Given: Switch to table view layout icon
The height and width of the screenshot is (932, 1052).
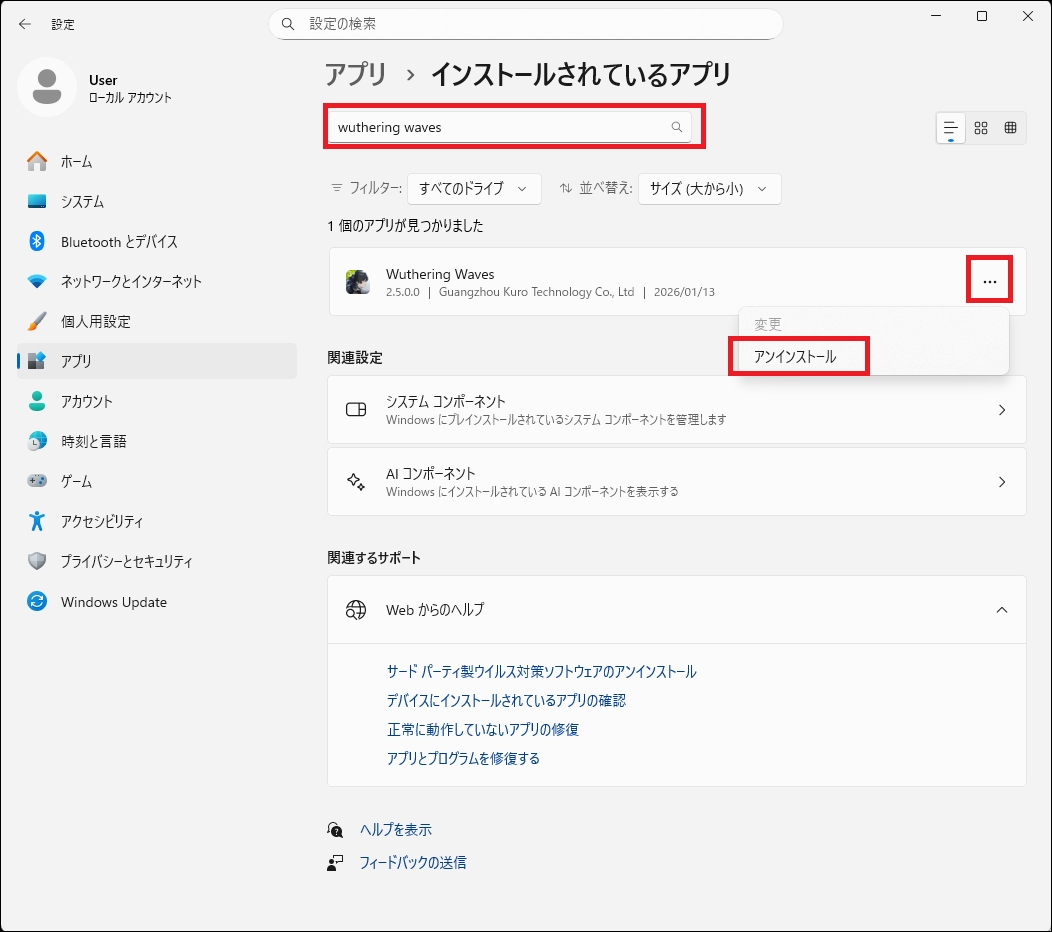Looking at the screenshot, I should pyautogui.click(x=1010, y=128).
